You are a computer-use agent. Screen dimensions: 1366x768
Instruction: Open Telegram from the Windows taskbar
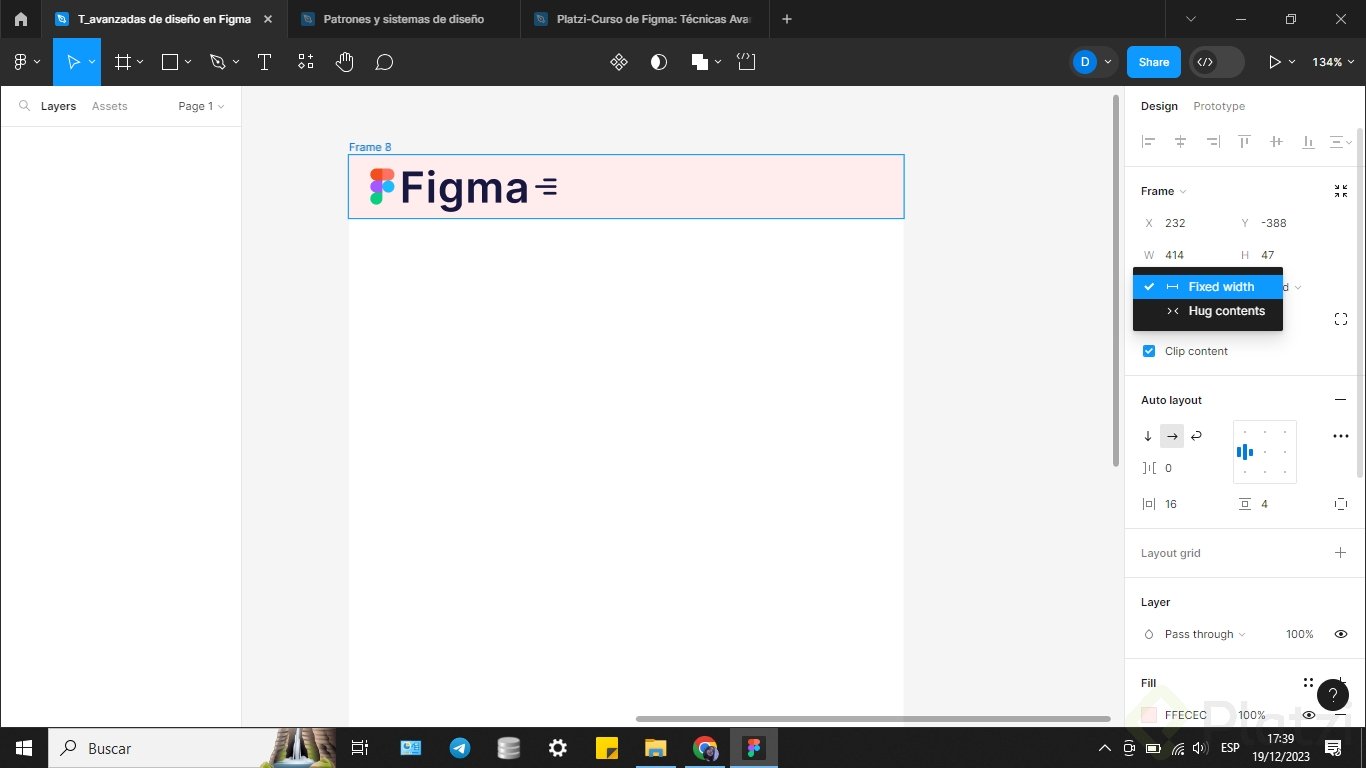pos(460,748)
